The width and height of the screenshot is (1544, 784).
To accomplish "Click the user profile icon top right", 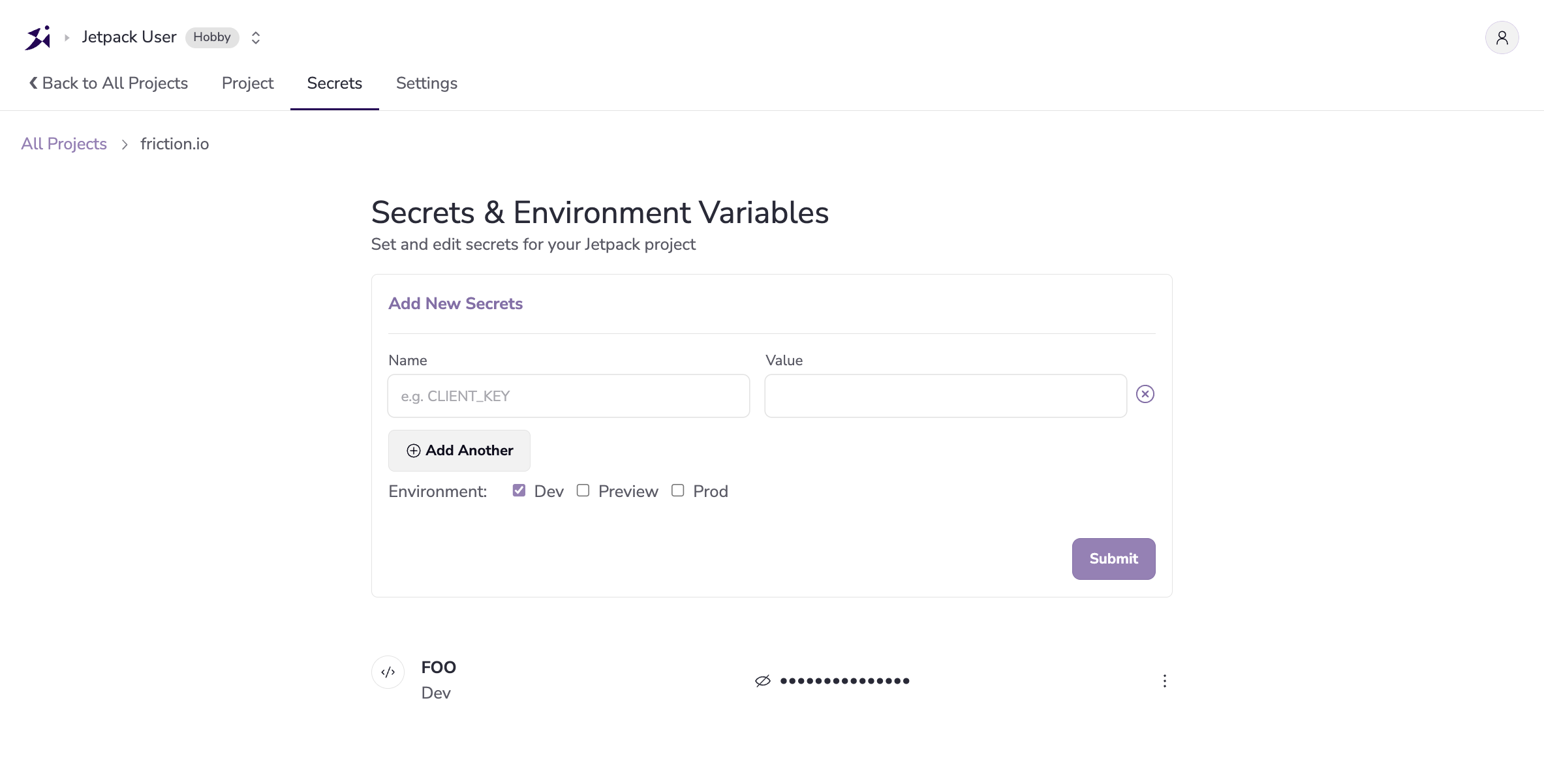I will point(1502,37).
